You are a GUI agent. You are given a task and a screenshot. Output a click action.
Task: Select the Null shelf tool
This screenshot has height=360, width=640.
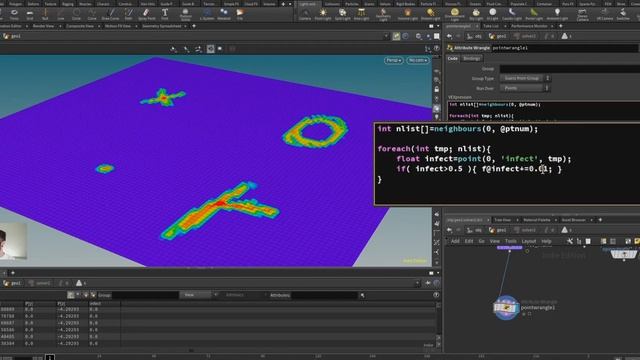45,14
